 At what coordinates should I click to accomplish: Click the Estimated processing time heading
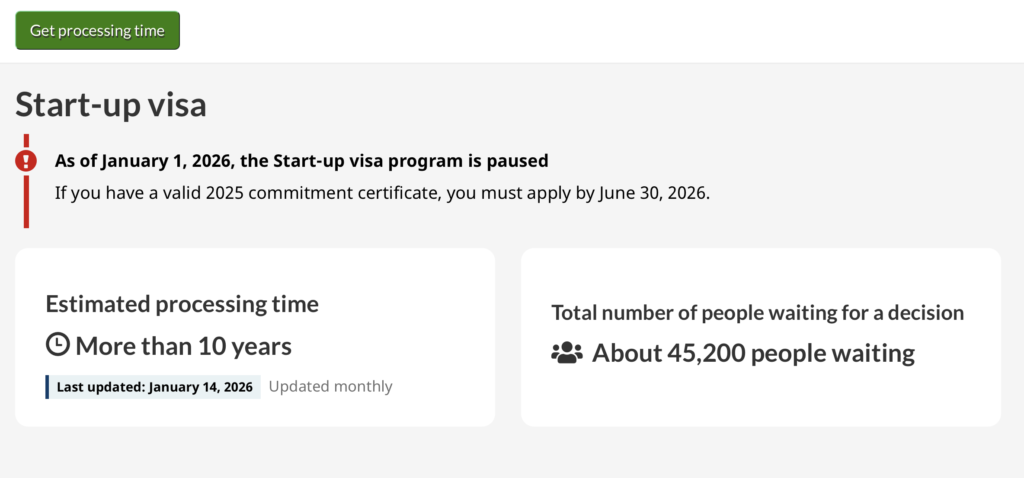(182, 304)
